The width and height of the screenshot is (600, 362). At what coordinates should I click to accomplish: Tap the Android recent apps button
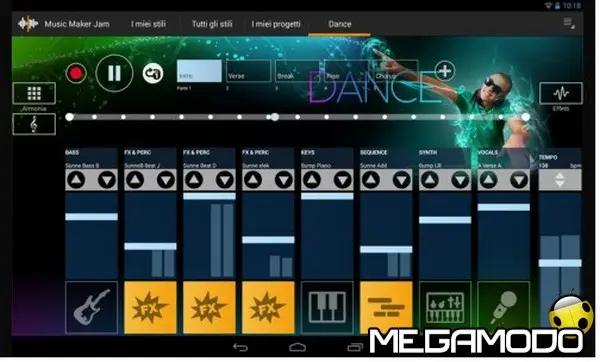click(355, 347)
